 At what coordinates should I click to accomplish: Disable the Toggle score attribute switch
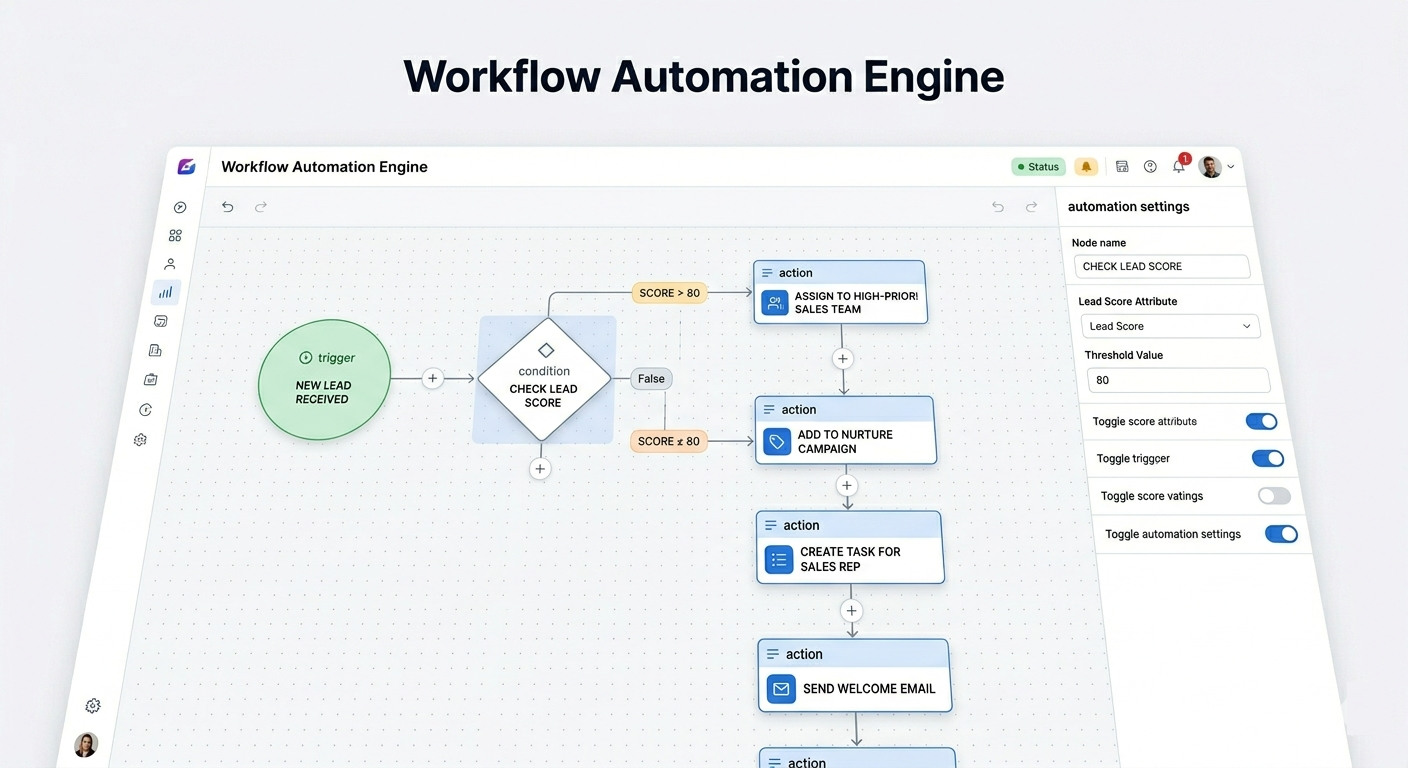click(x=1261, y=421)
